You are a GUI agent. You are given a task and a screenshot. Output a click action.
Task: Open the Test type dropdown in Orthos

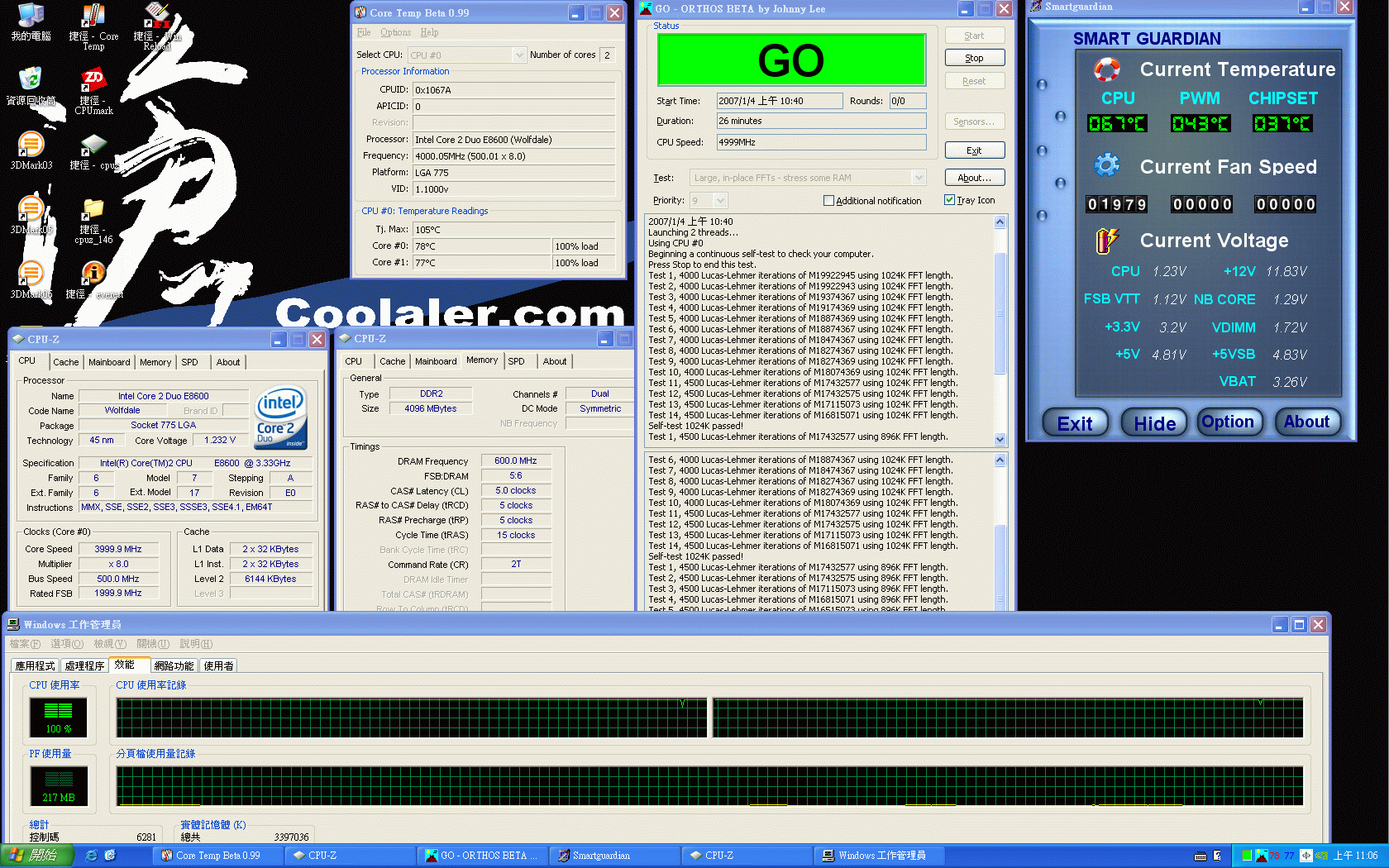(x=919, y=178)
